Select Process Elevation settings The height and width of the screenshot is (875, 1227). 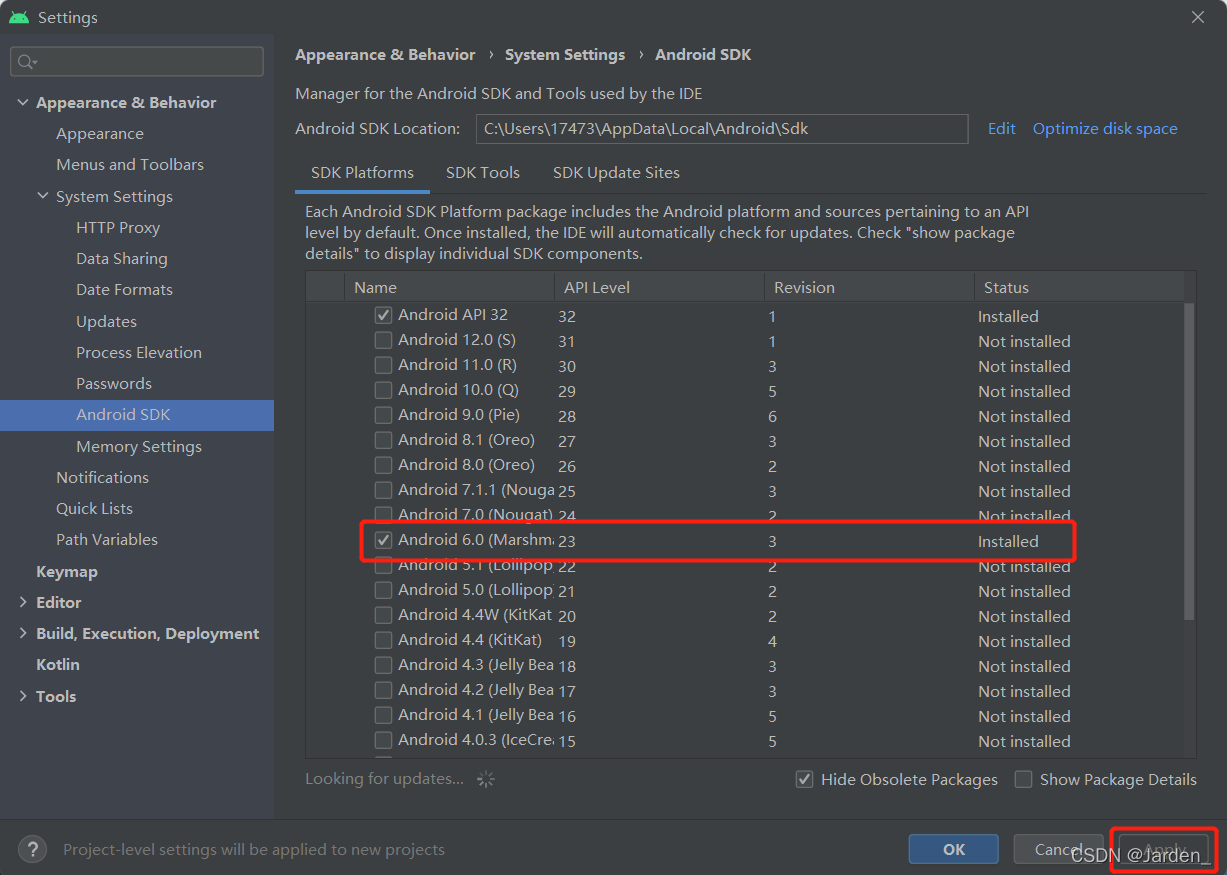(139, 352)
